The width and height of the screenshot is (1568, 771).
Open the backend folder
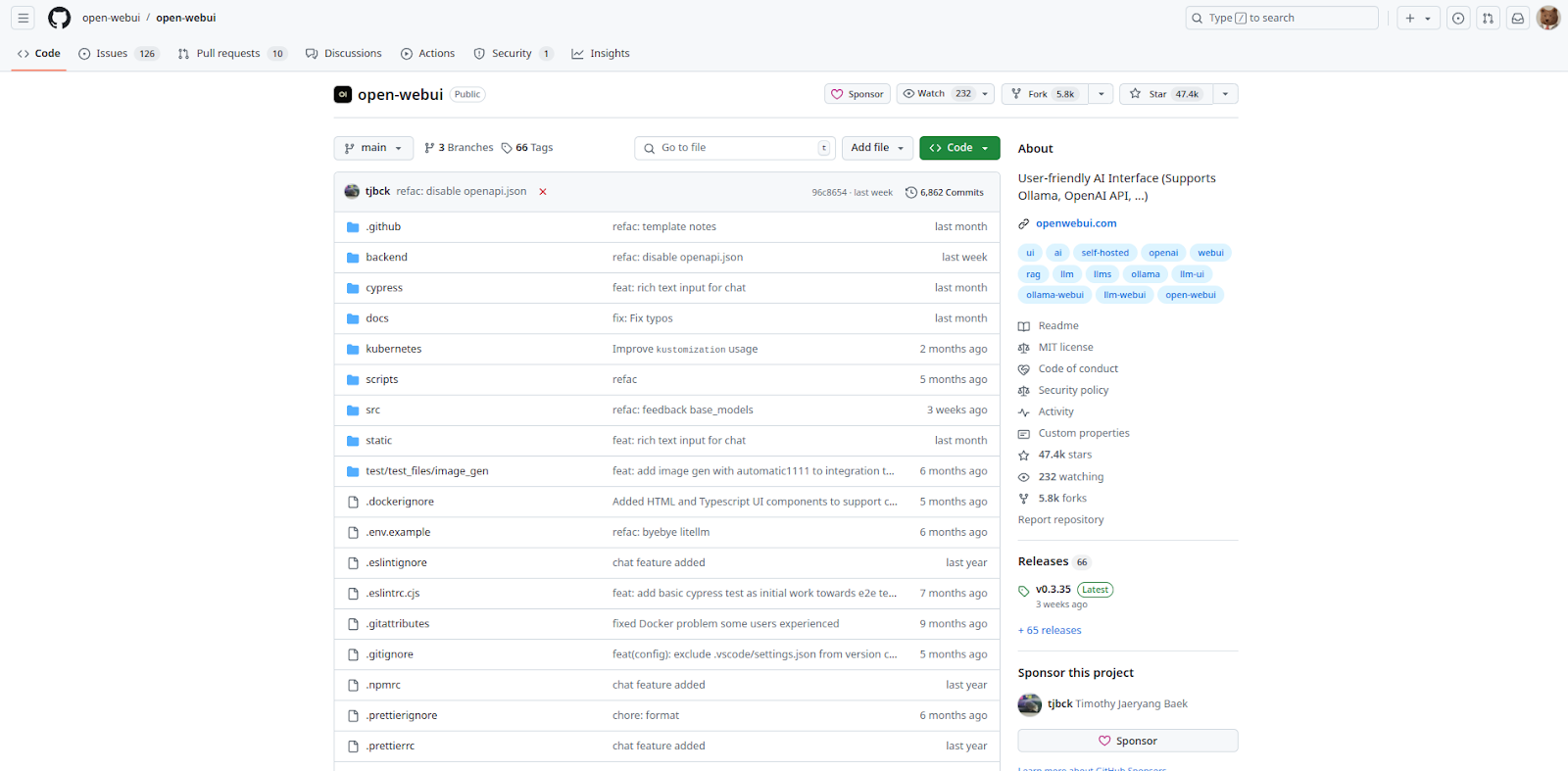386,257
